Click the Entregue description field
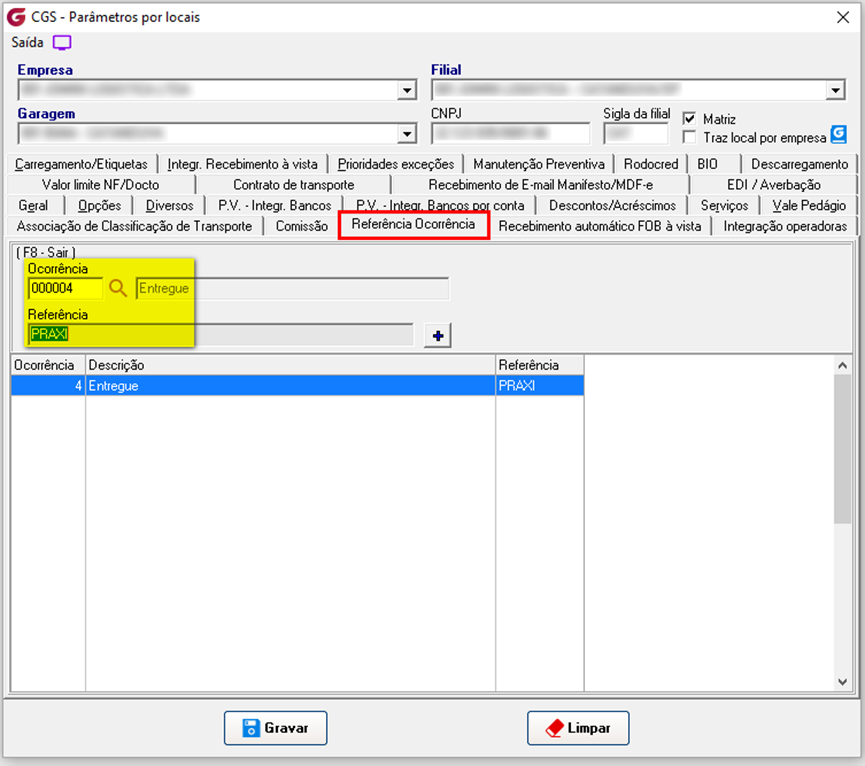This screenshot has width=865, height=766. tap(292, 288)
